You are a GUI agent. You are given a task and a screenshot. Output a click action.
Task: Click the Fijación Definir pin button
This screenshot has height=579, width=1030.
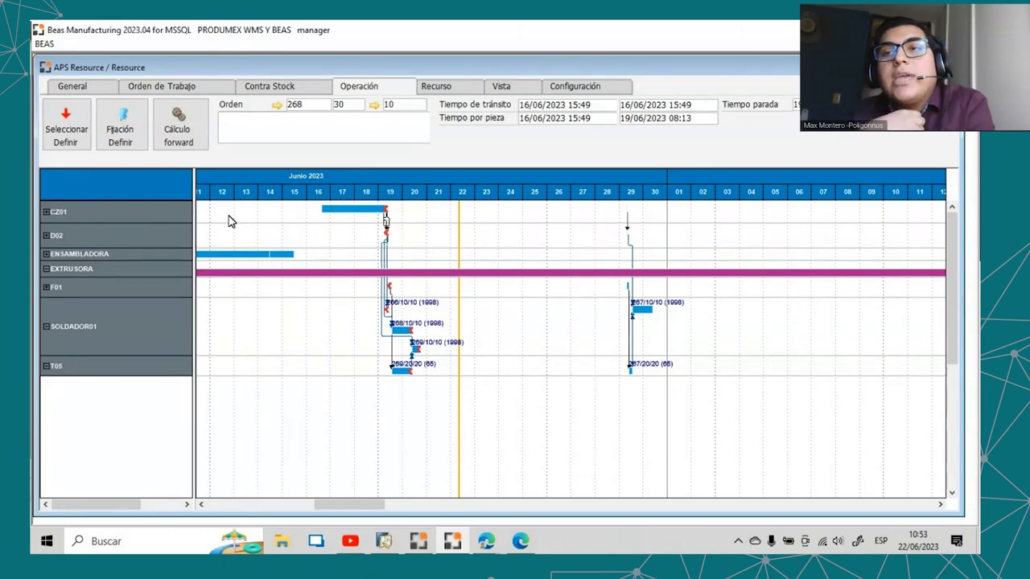click(x=121, y=125)
